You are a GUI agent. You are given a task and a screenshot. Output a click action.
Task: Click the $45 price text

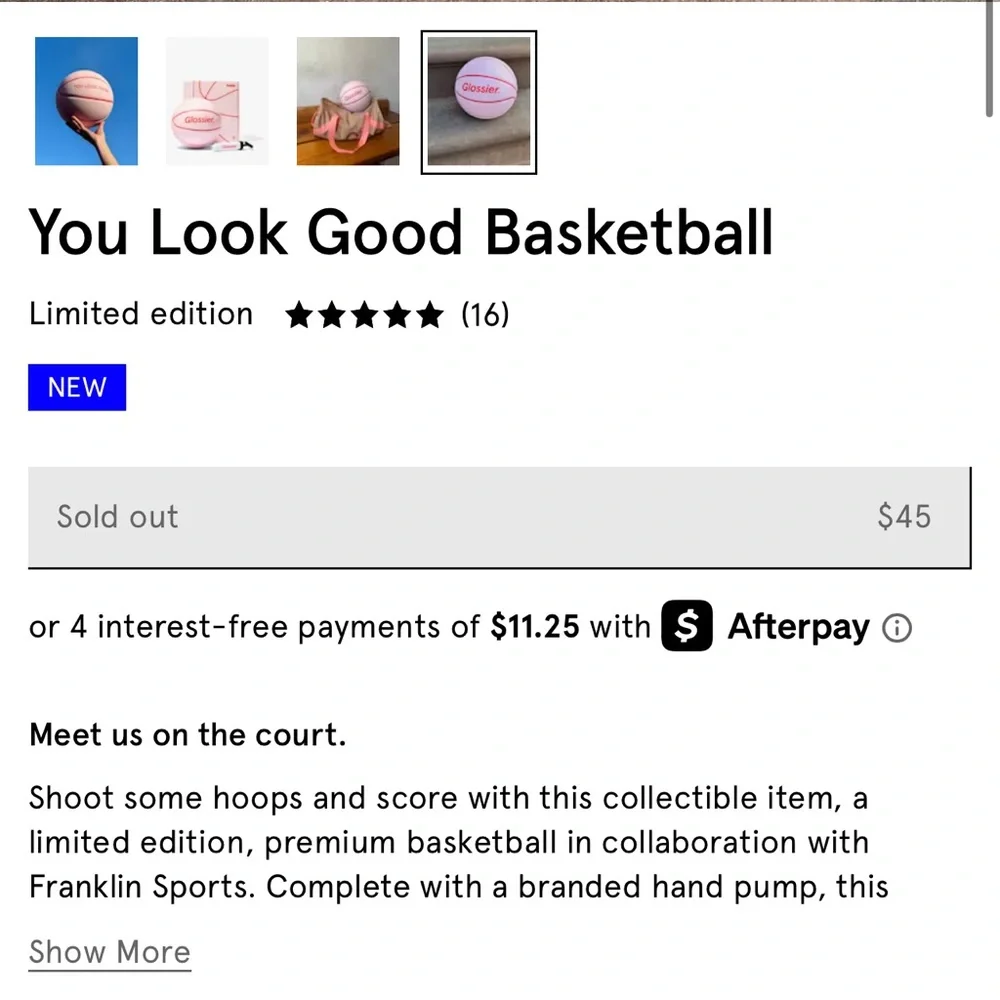903,517
